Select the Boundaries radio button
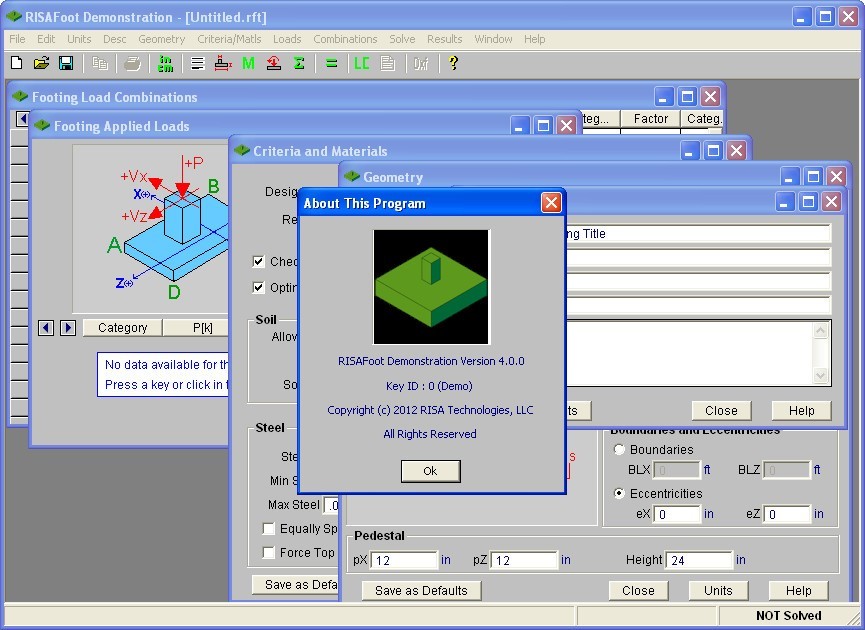The height and width of the screenshot is (630, 865). [620, 450]
